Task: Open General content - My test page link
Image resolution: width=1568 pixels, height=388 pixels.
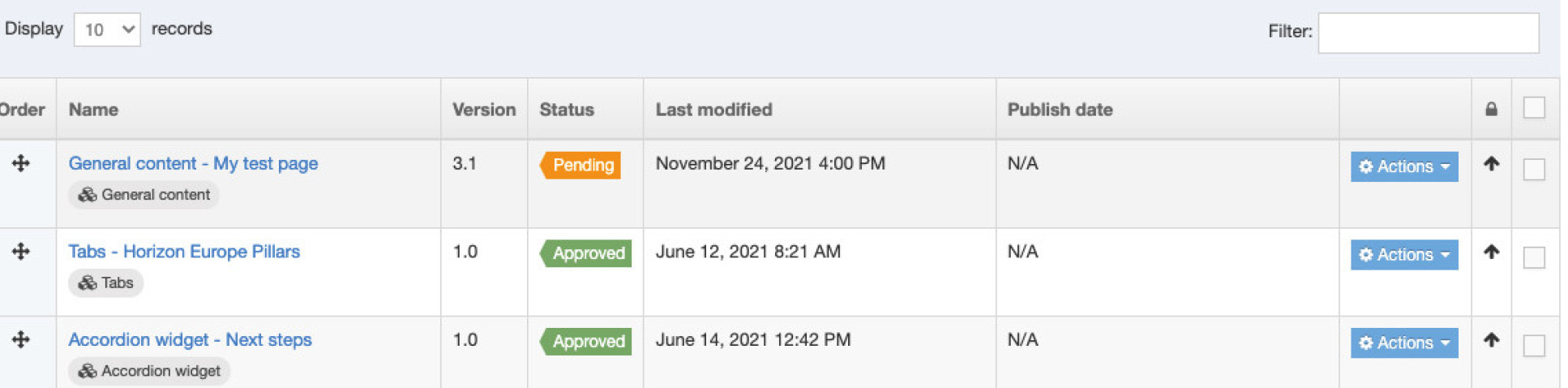Action: [x=193, y=163]
